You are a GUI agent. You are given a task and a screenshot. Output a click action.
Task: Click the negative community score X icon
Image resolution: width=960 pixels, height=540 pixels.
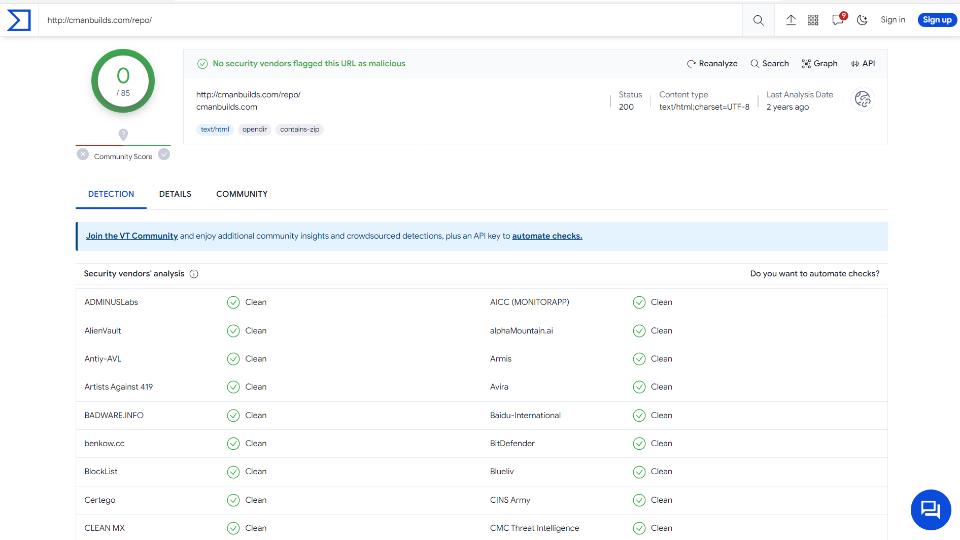click(83, 154)
